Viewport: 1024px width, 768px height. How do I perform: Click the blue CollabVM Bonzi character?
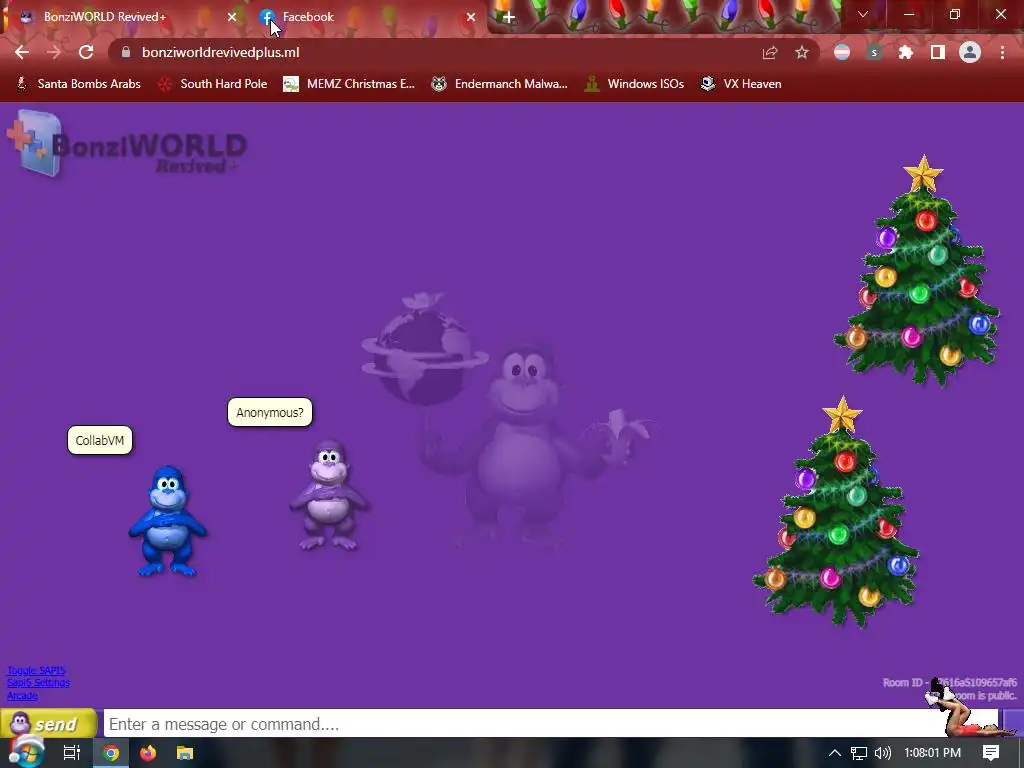click(x=168, y=521)
